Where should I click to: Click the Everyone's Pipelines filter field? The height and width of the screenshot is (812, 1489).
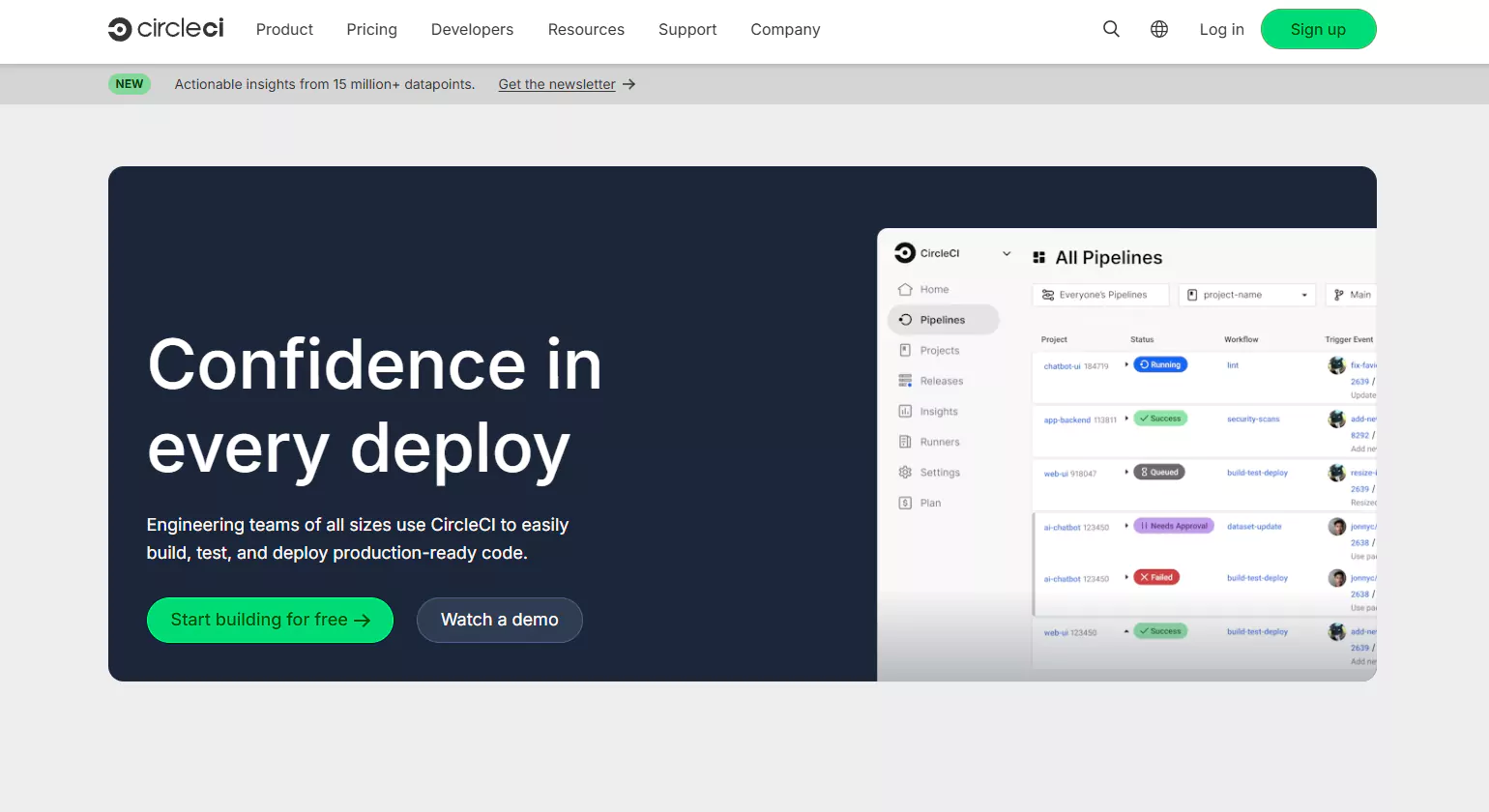tap(1099, 294)
